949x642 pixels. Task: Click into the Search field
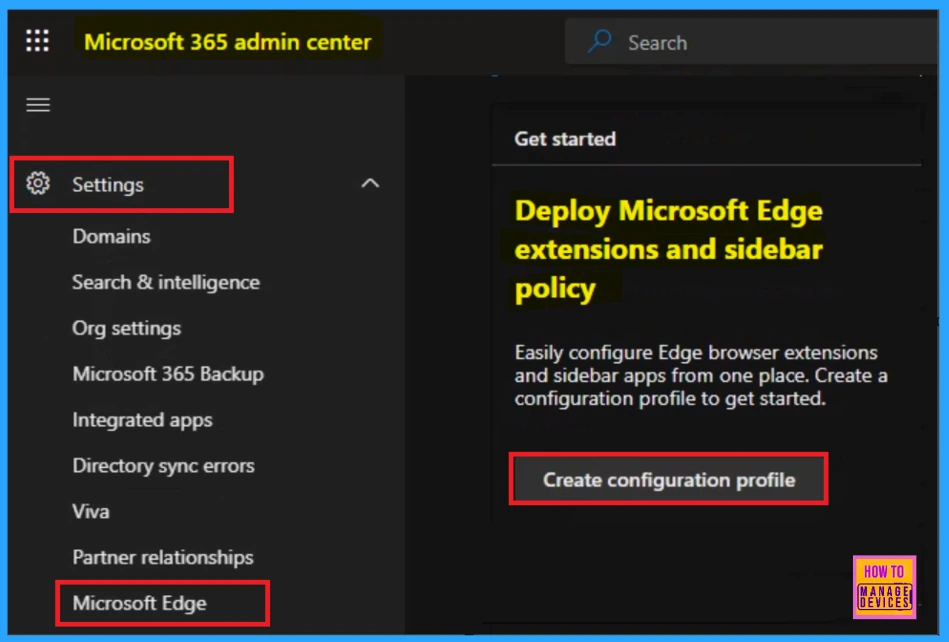[750, 42]
